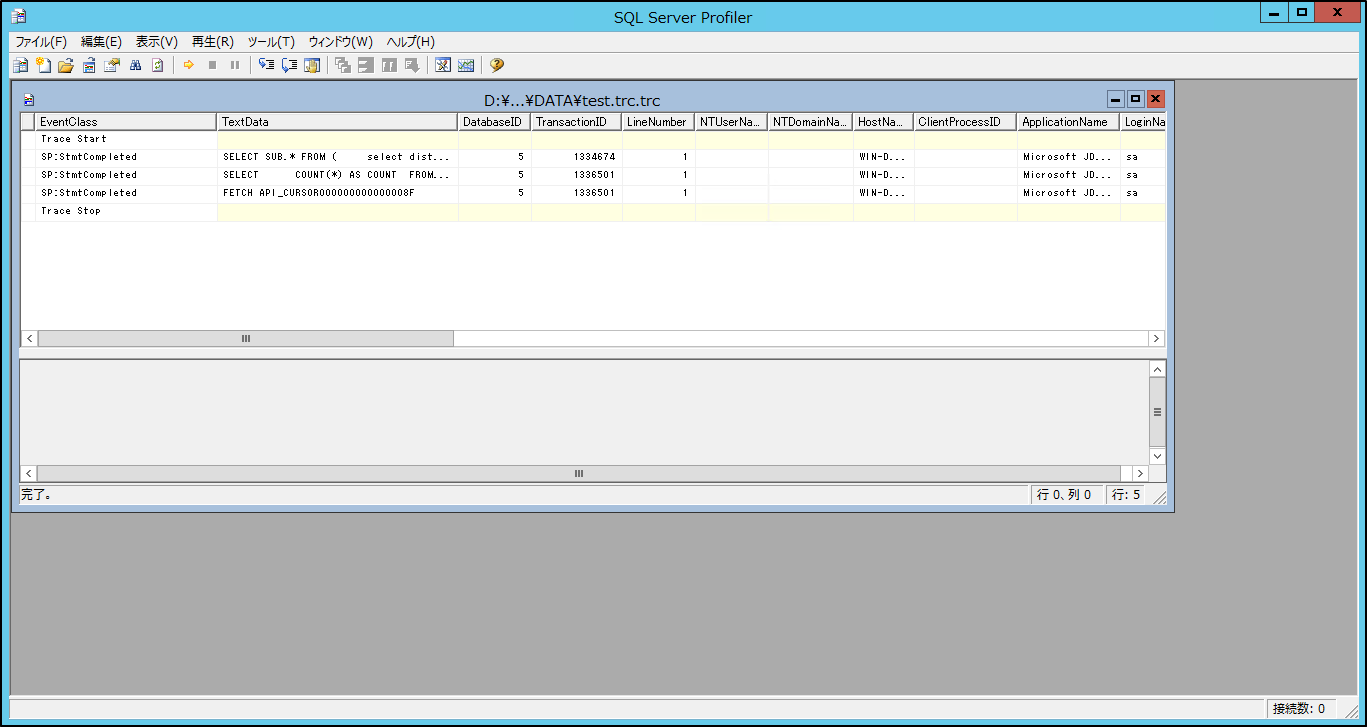Image resolution: width=1367 pixels, height=727 pixels.
Task: Click the trace grid's horizontal scrollbar thumb
Action: click(x=246, y=339)
